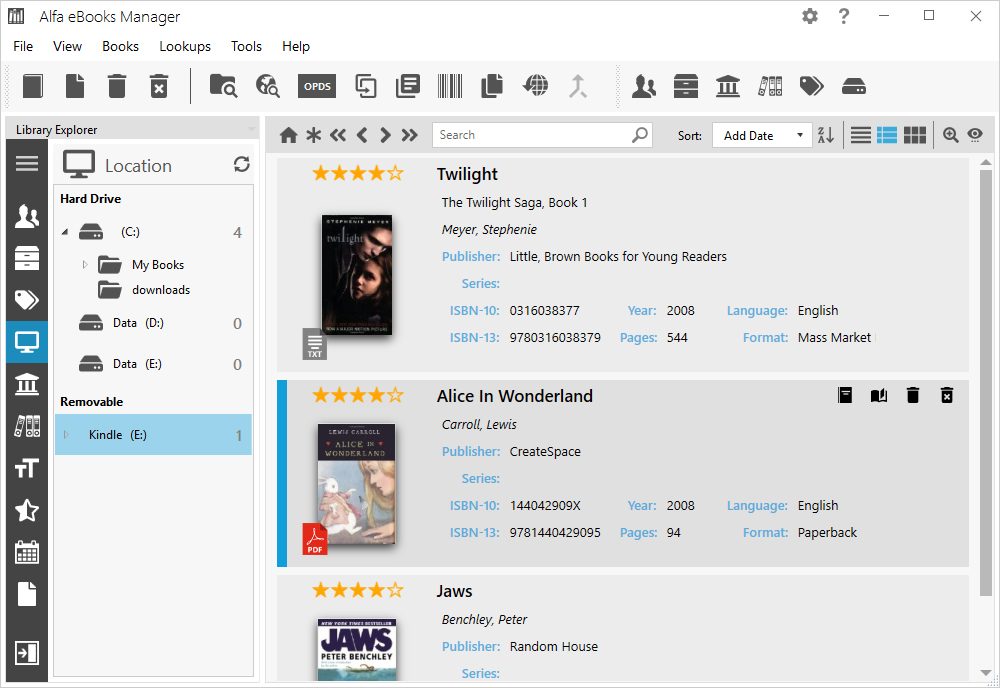Click the Alice In Wonderland row's trash icon
The width and height of the screenshot is (1000, 688).
[913, 395]
